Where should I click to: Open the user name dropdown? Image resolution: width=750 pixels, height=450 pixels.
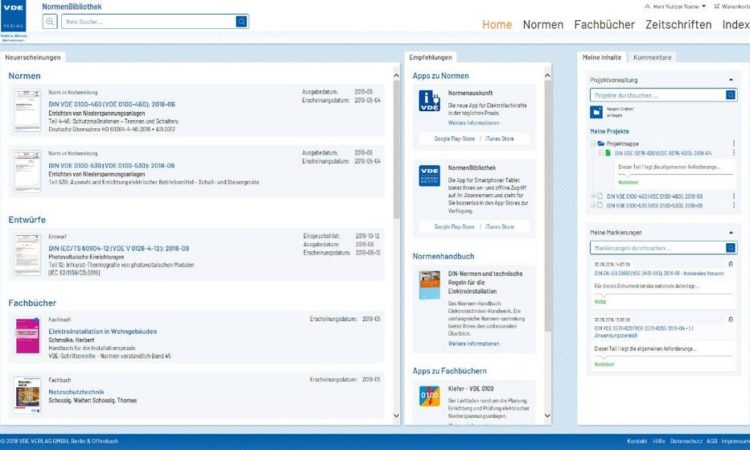675,6
